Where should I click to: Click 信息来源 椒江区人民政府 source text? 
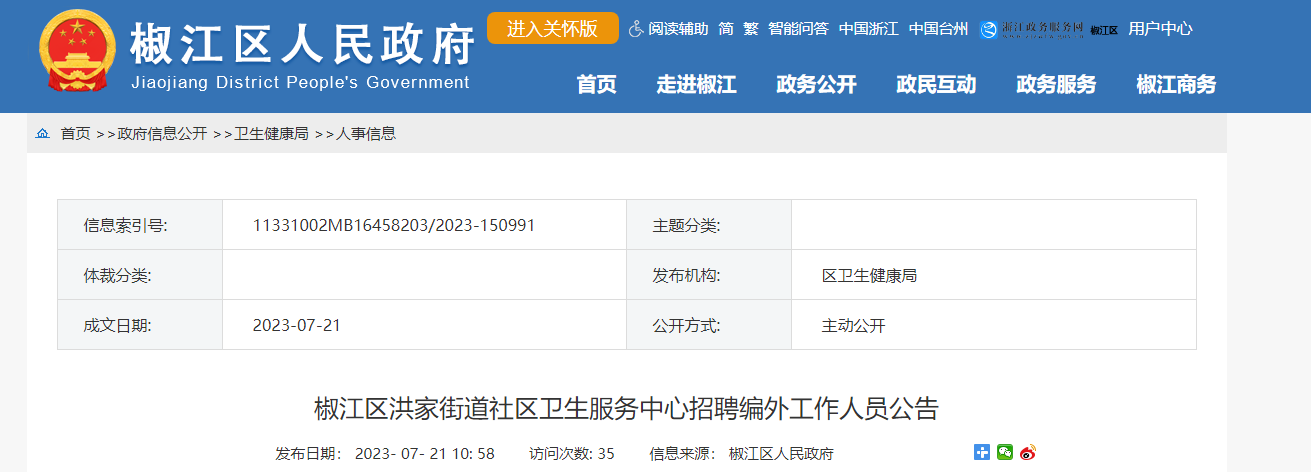coord(741,453)
